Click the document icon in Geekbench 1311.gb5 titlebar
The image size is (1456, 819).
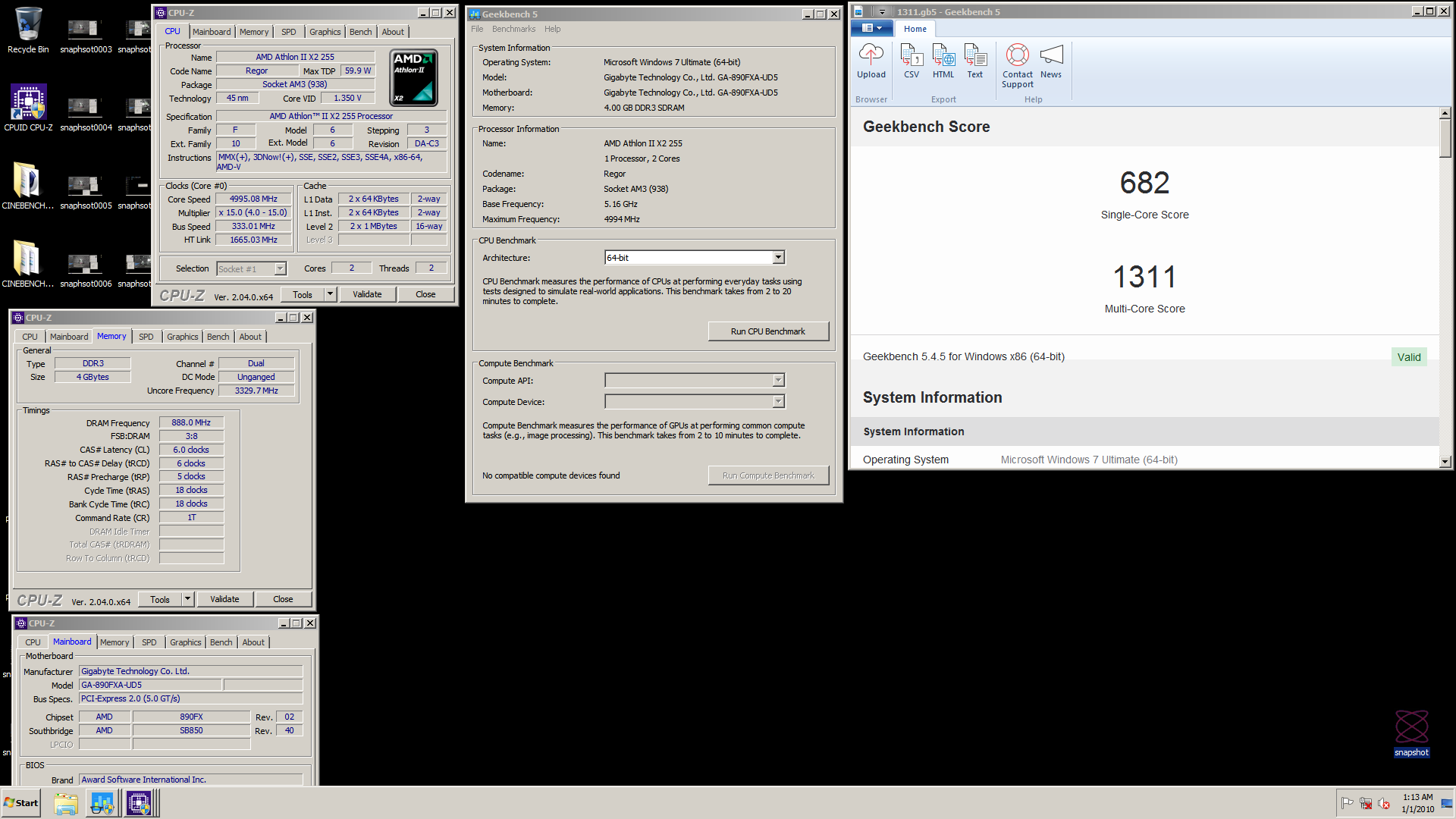(x=858, y=12)
